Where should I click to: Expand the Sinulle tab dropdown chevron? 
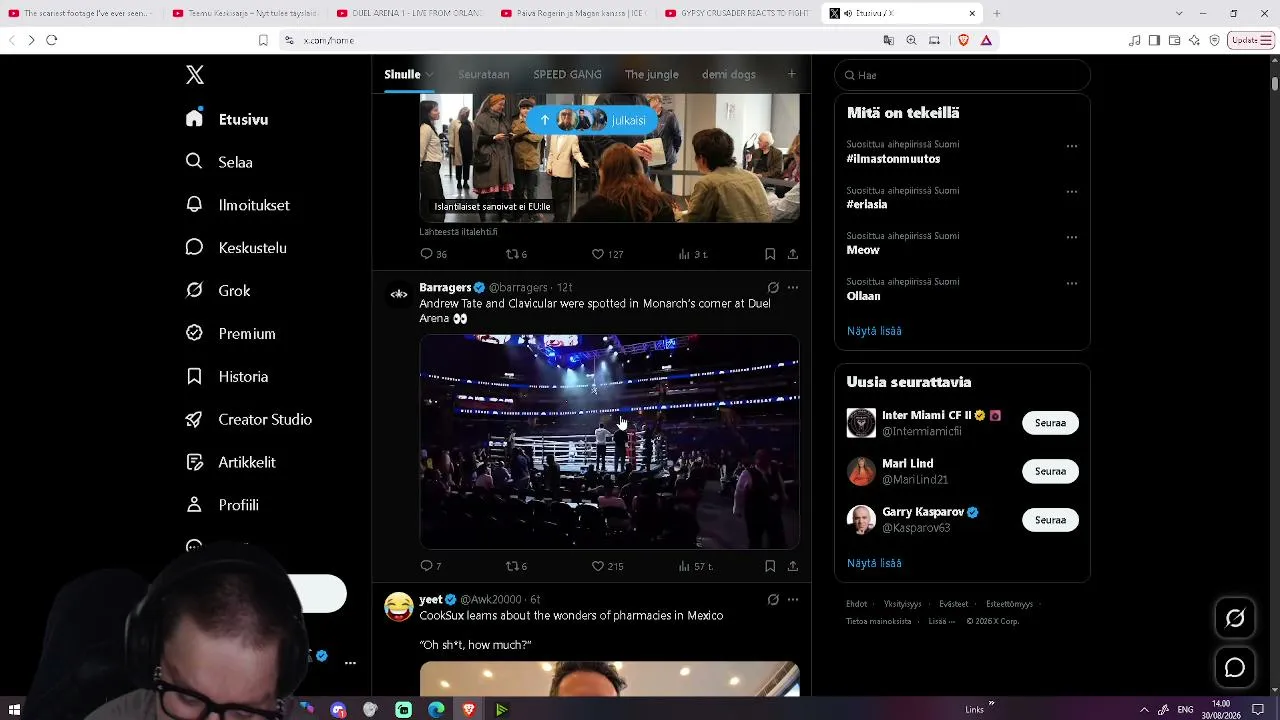429,75
